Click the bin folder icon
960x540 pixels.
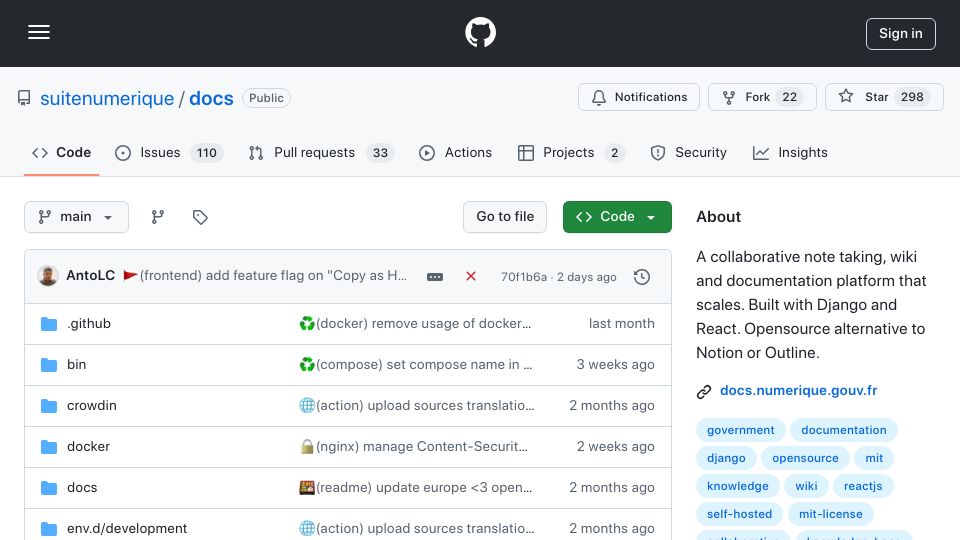coord(49,365)
